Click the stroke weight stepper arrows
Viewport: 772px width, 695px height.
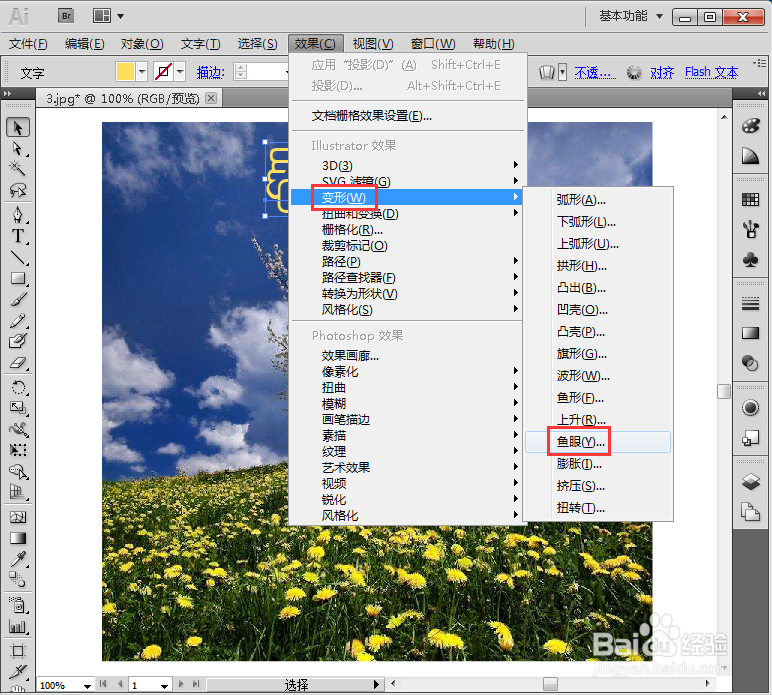tap(240, 71)
